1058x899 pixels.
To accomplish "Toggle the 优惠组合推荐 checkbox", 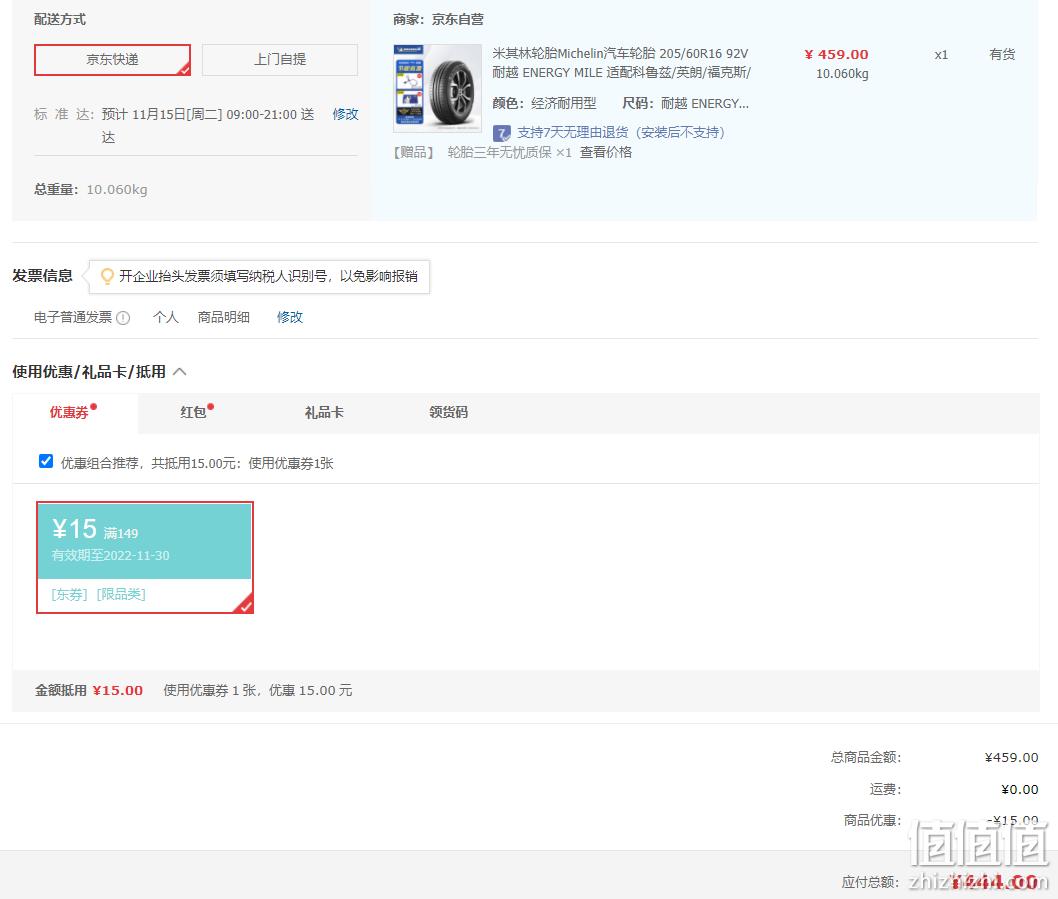I will [46, 461].
